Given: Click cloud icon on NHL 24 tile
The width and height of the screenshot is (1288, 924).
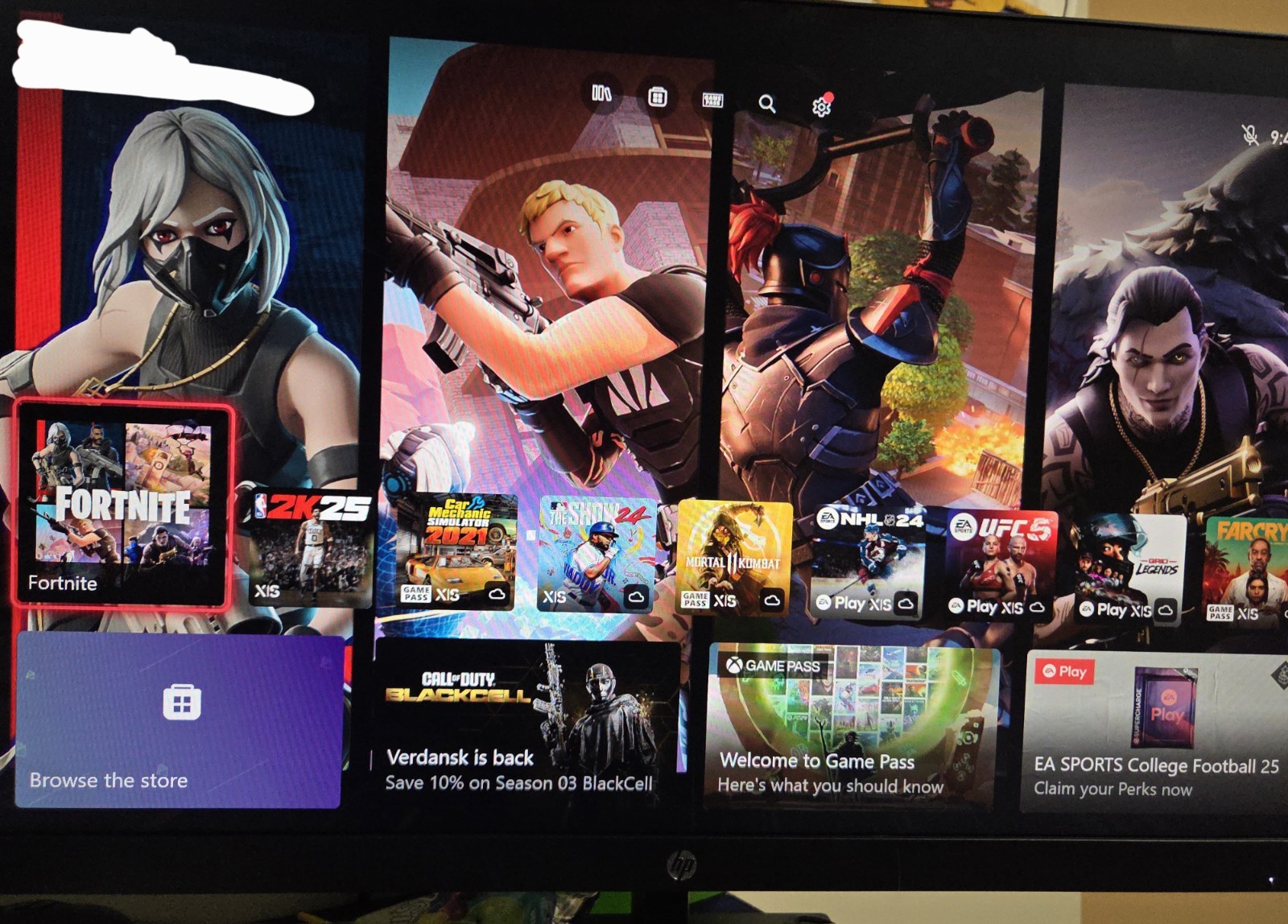Looking at the screenshot, I should coord(906,603).
